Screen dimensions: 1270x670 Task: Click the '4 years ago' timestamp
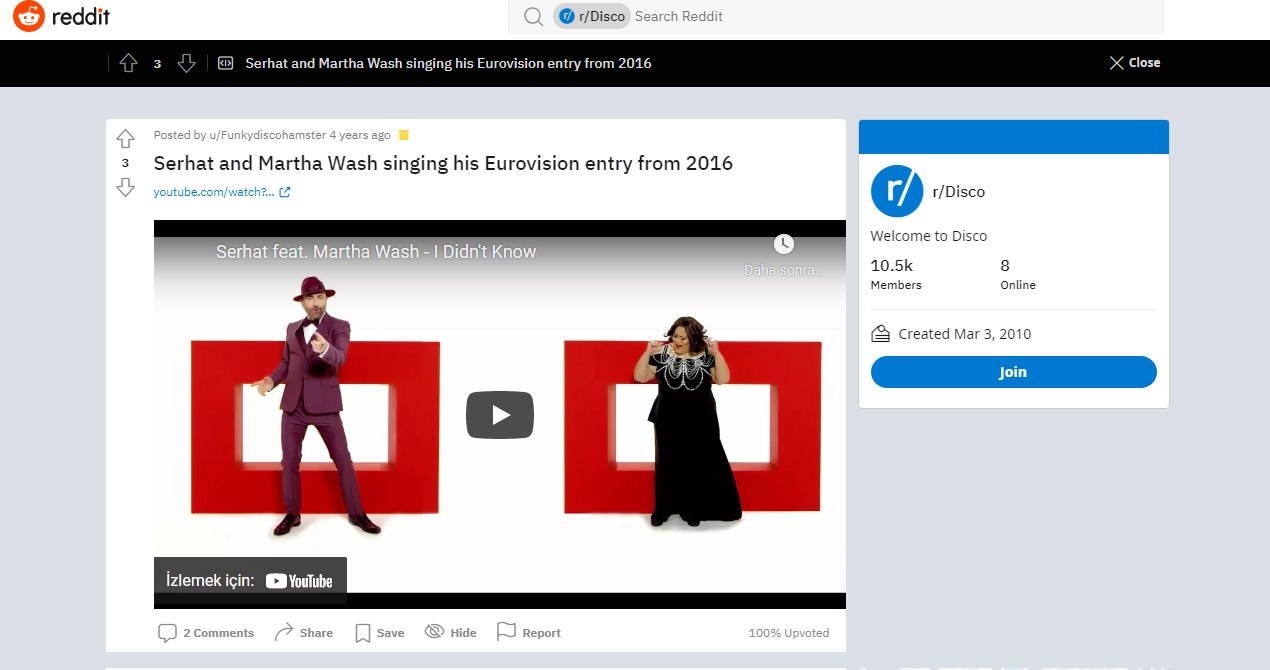pyautogui.click(x=360, y=135)
